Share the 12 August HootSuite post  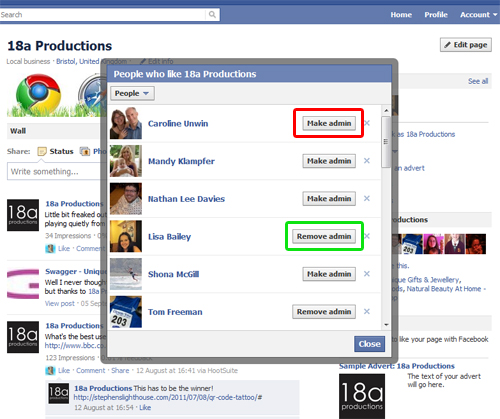pyautogui.click(x=120, y=370)
